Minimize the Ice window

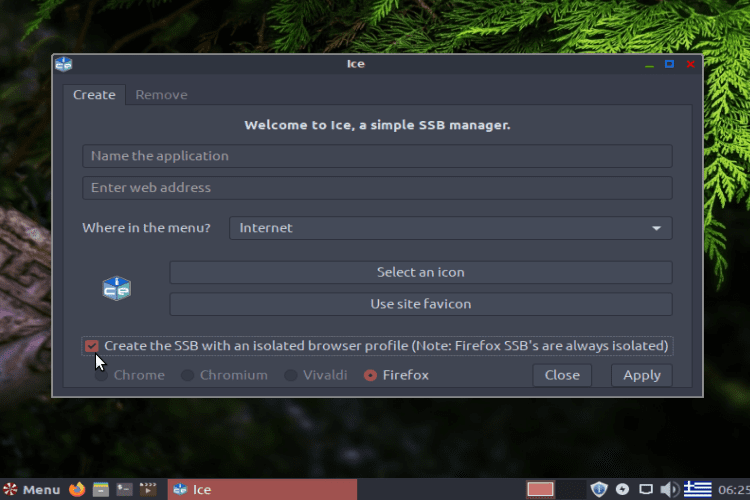pos(649,64)
